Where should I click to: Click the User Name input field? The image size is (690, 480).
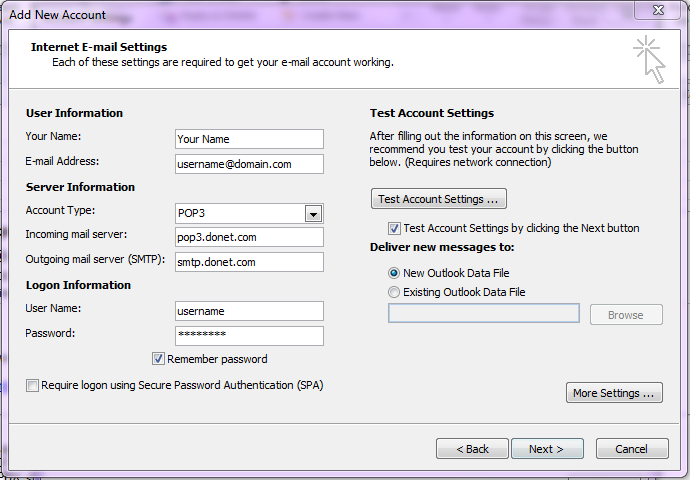(249, 311)
